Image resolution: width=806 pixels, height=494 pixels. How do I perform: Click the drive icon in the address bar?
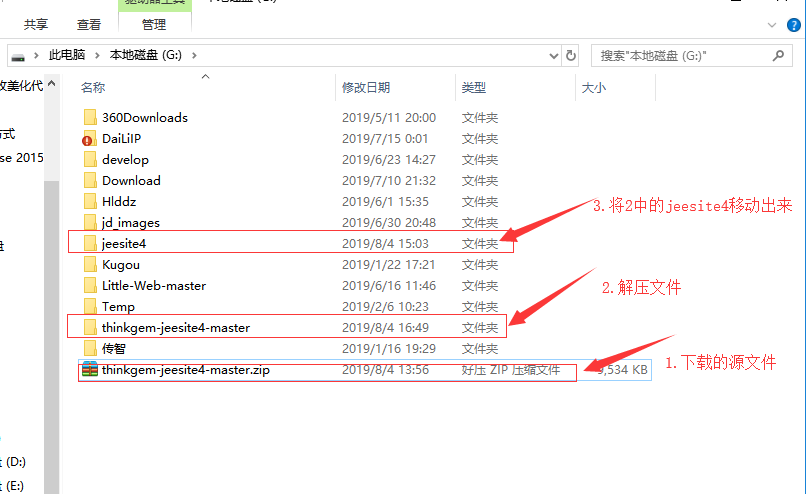click(18, 56)
